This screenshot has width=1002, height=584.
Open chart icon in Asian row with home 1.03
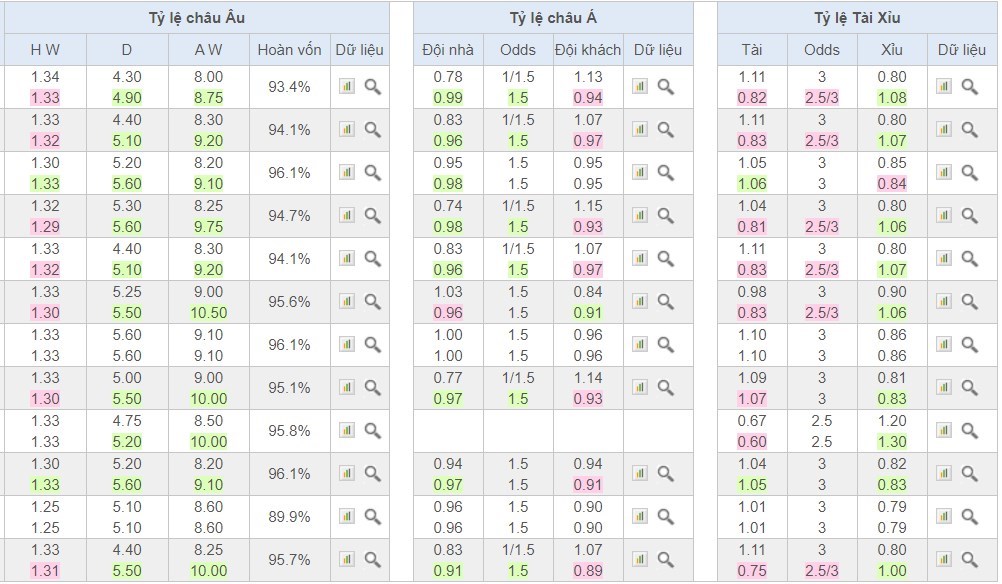pos(640,301)
